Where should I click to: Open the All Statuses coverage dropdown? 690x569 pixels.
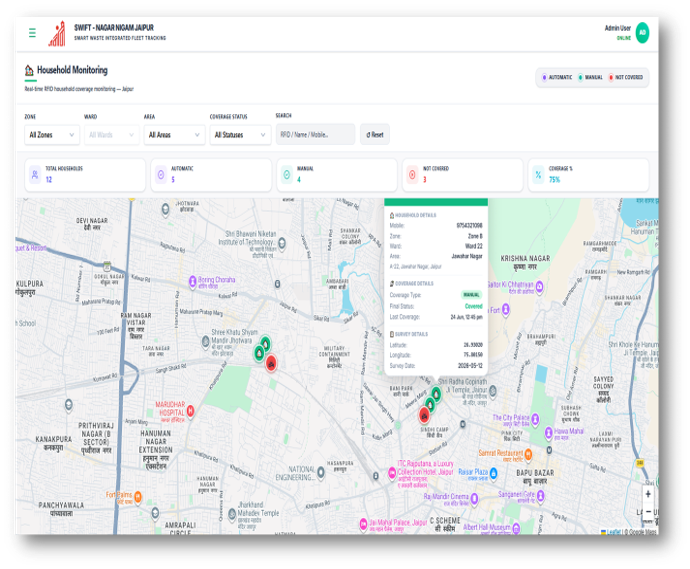(240, 135)
